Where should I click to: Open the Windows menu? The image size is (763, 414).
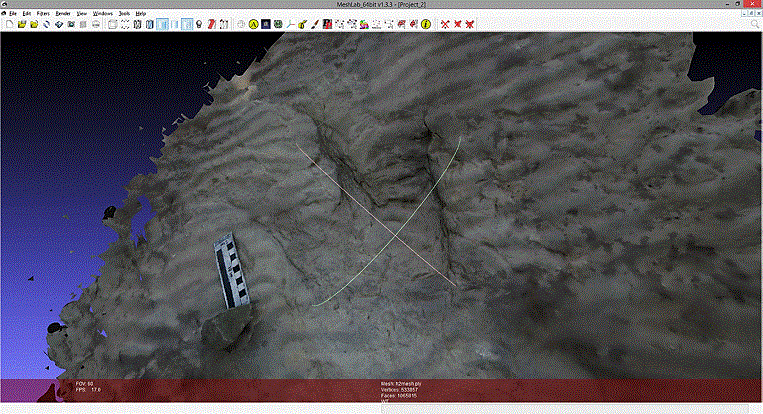pos(102,13)
